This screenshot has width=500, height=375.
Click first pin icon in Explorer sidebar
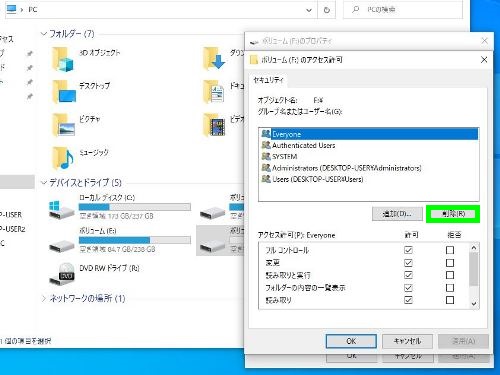click(x=30, y=53)
